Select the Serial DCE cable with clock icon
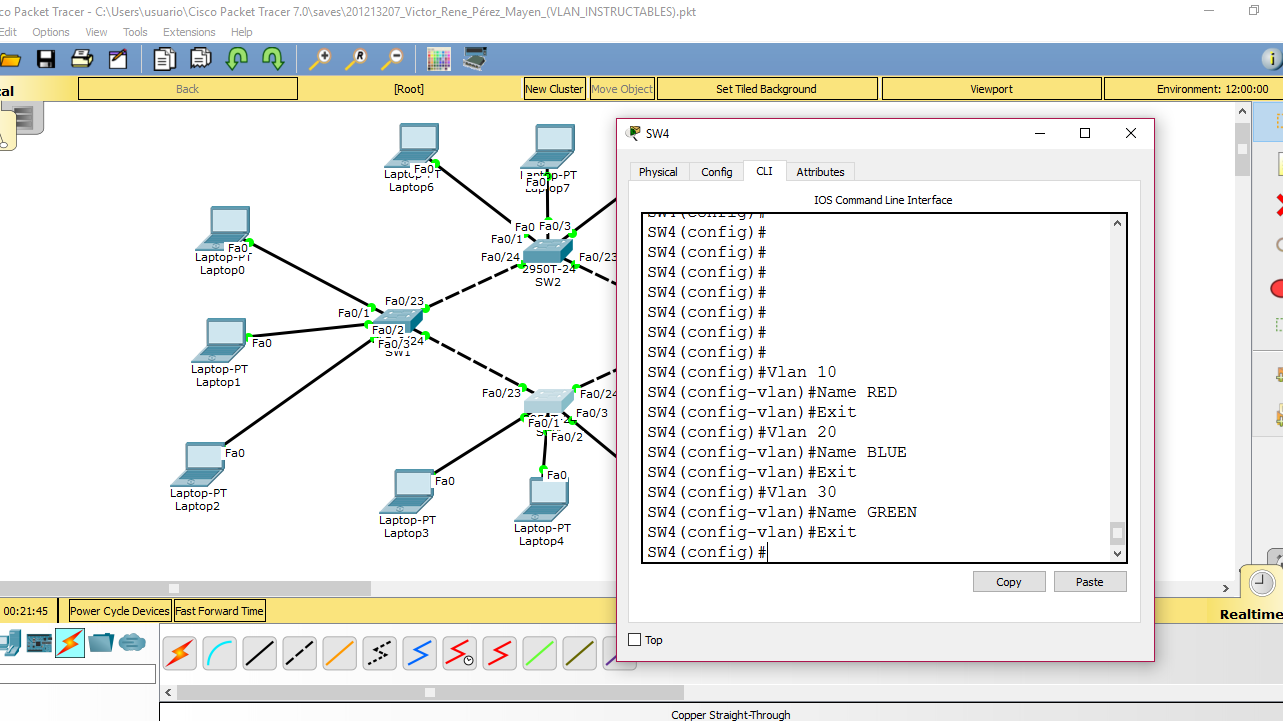 (459, 653)
